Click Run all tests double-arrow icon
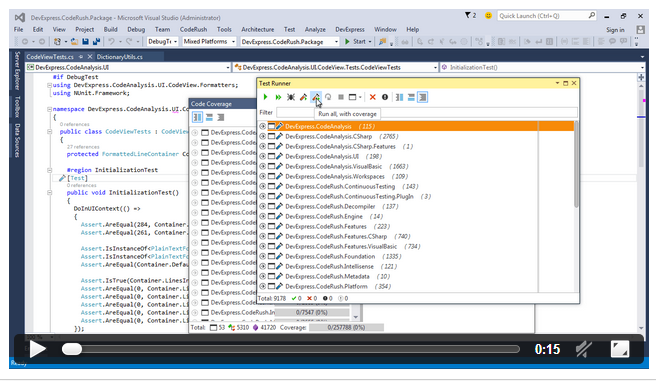The height and width of the screenshot is (381, 656). (278, 97)
